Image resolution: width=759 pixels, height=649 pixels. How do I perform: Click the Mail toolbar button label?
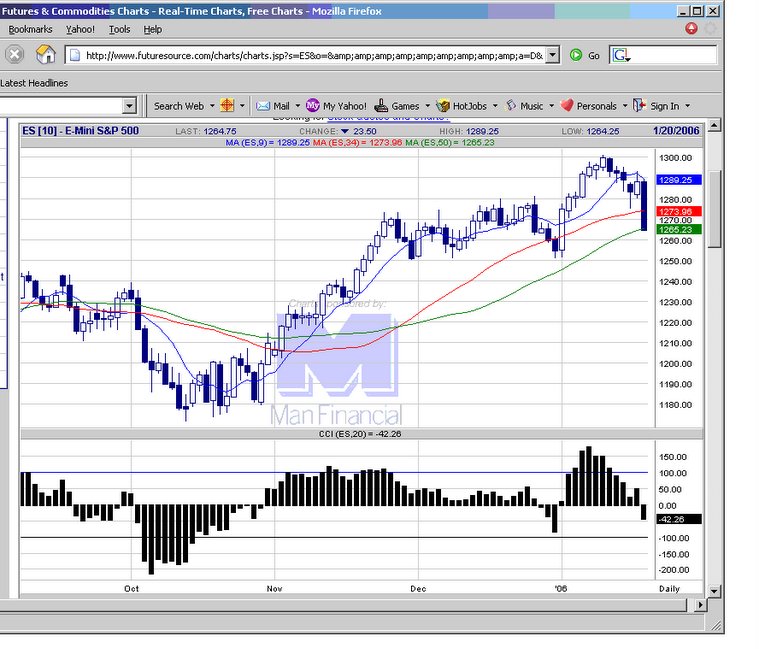coord(281,106)
